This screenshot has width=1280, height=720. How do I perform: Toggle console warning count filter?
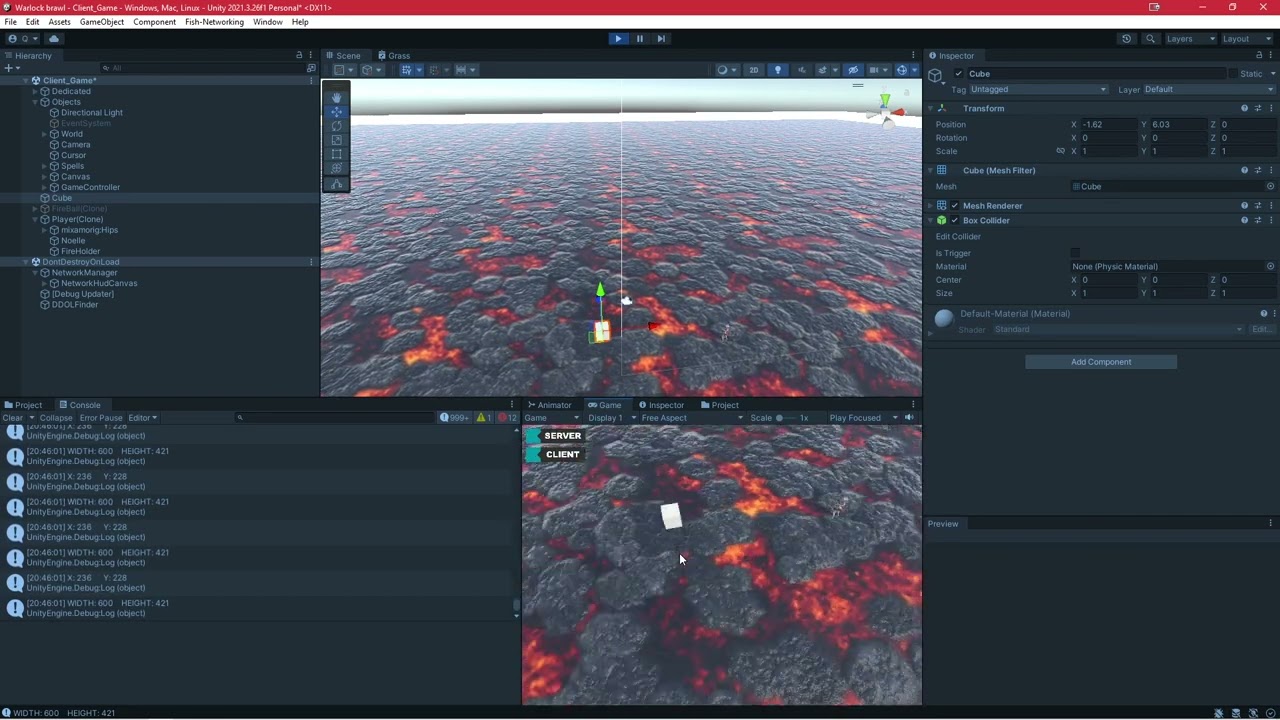coord(483,418)
